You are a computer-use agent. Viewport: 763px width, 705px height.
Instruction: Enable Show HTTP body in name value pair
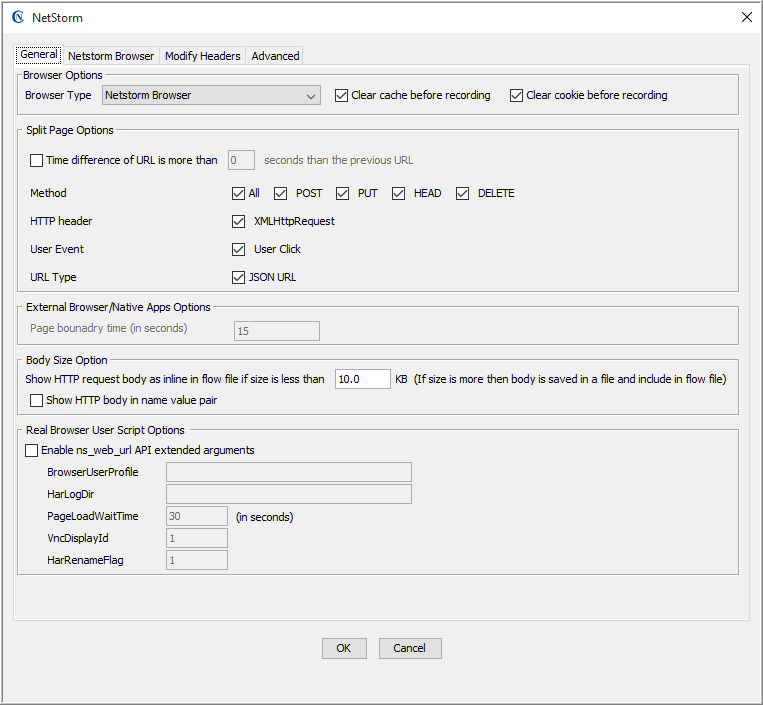point(36,400)
